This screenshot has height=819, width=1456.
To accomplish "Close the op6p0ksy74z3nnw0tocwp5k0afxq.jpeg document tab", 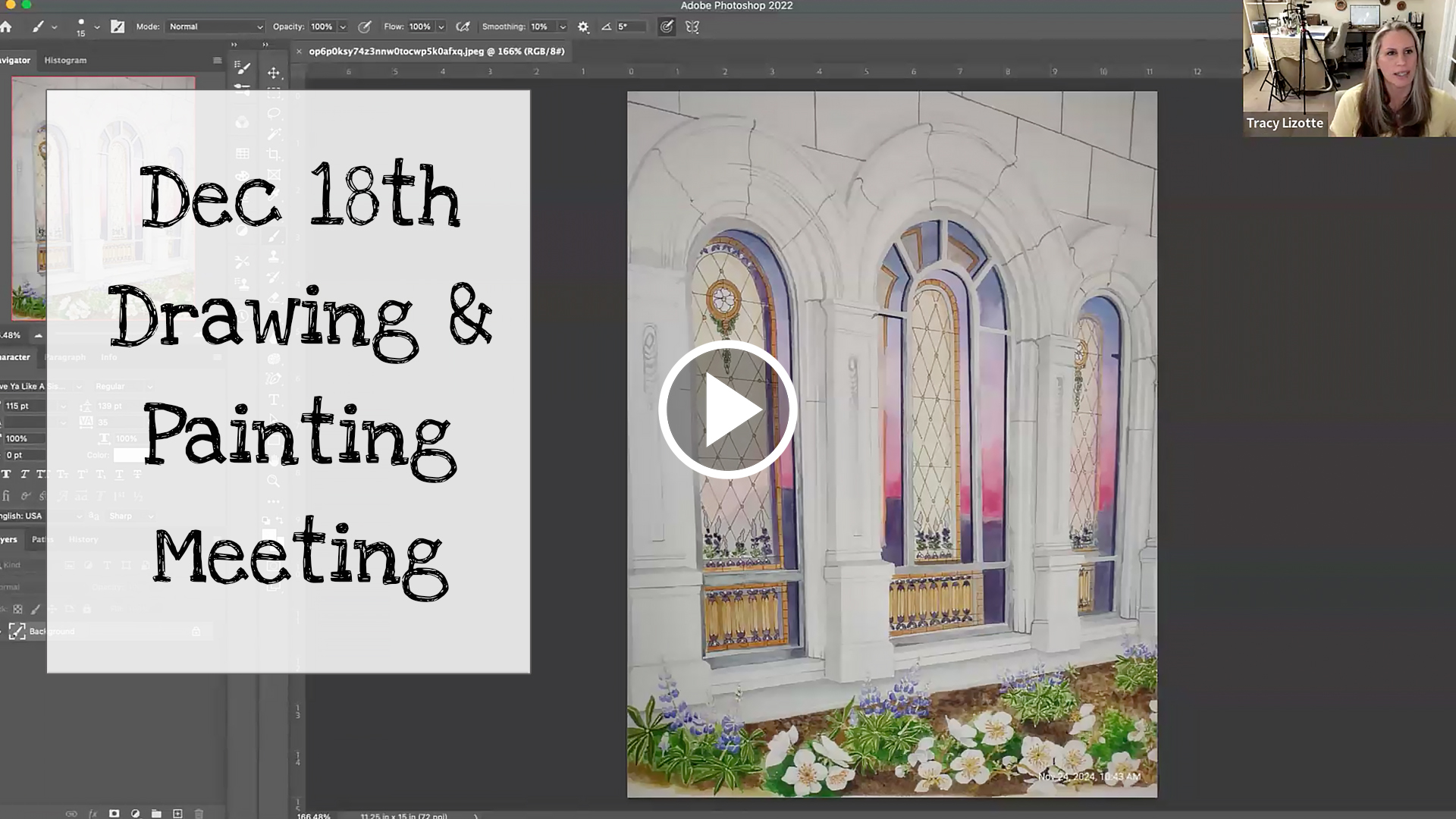I will tap(299, 52).
